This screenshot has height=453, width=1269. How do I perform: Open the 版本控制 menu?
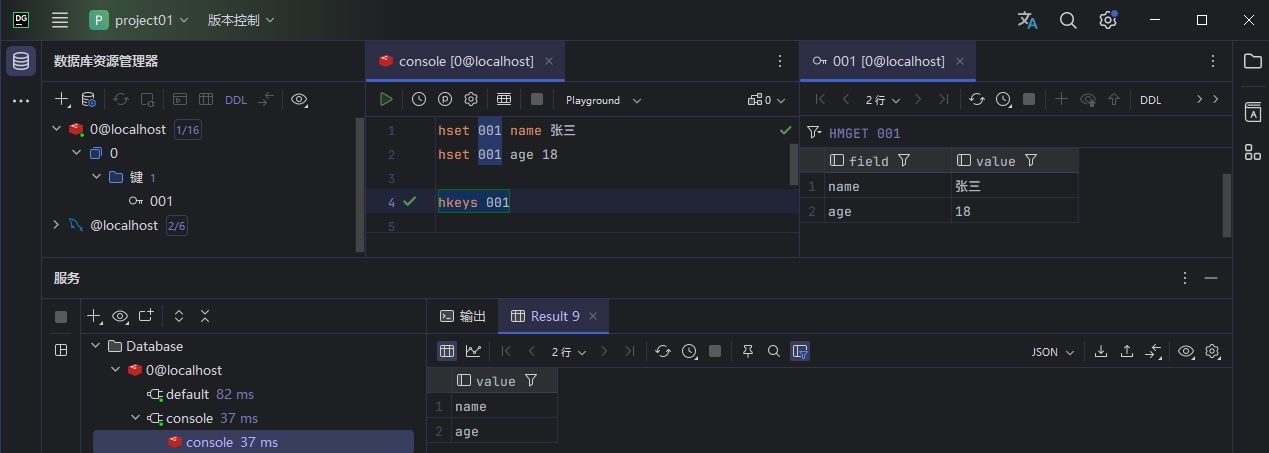(x=240, y=20)
